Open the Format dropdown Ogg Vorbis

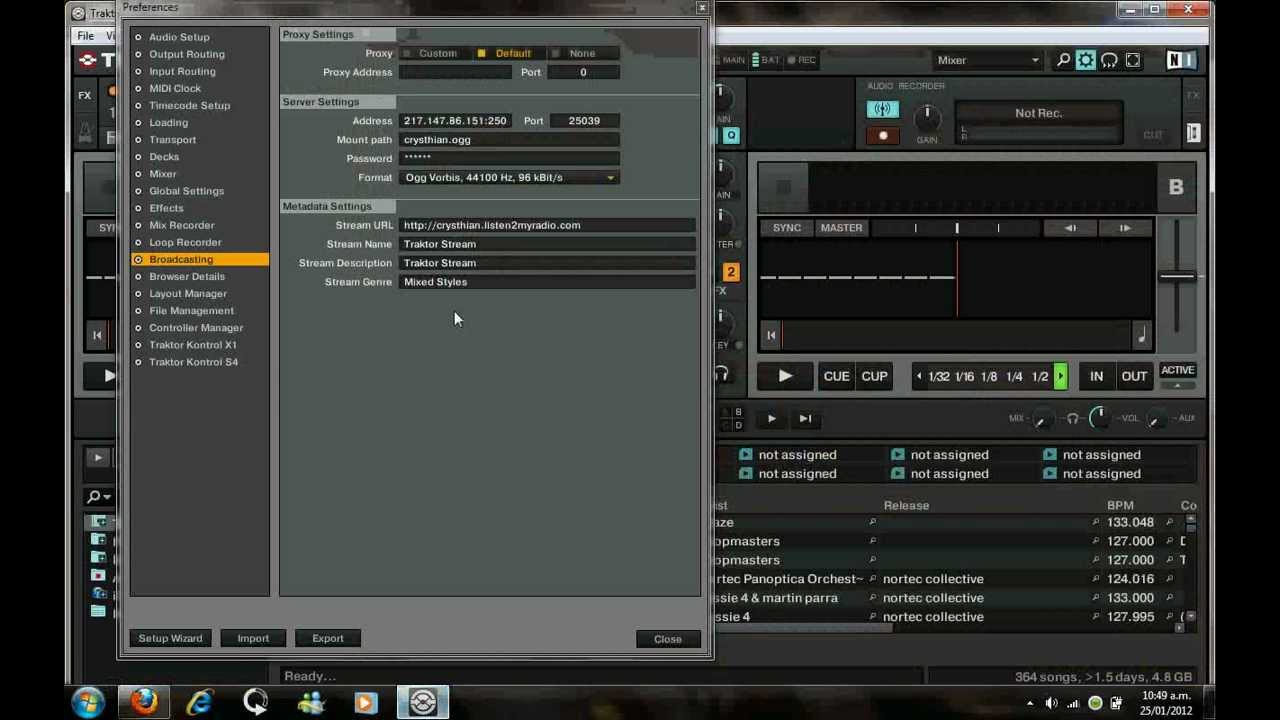pos(509,177)
